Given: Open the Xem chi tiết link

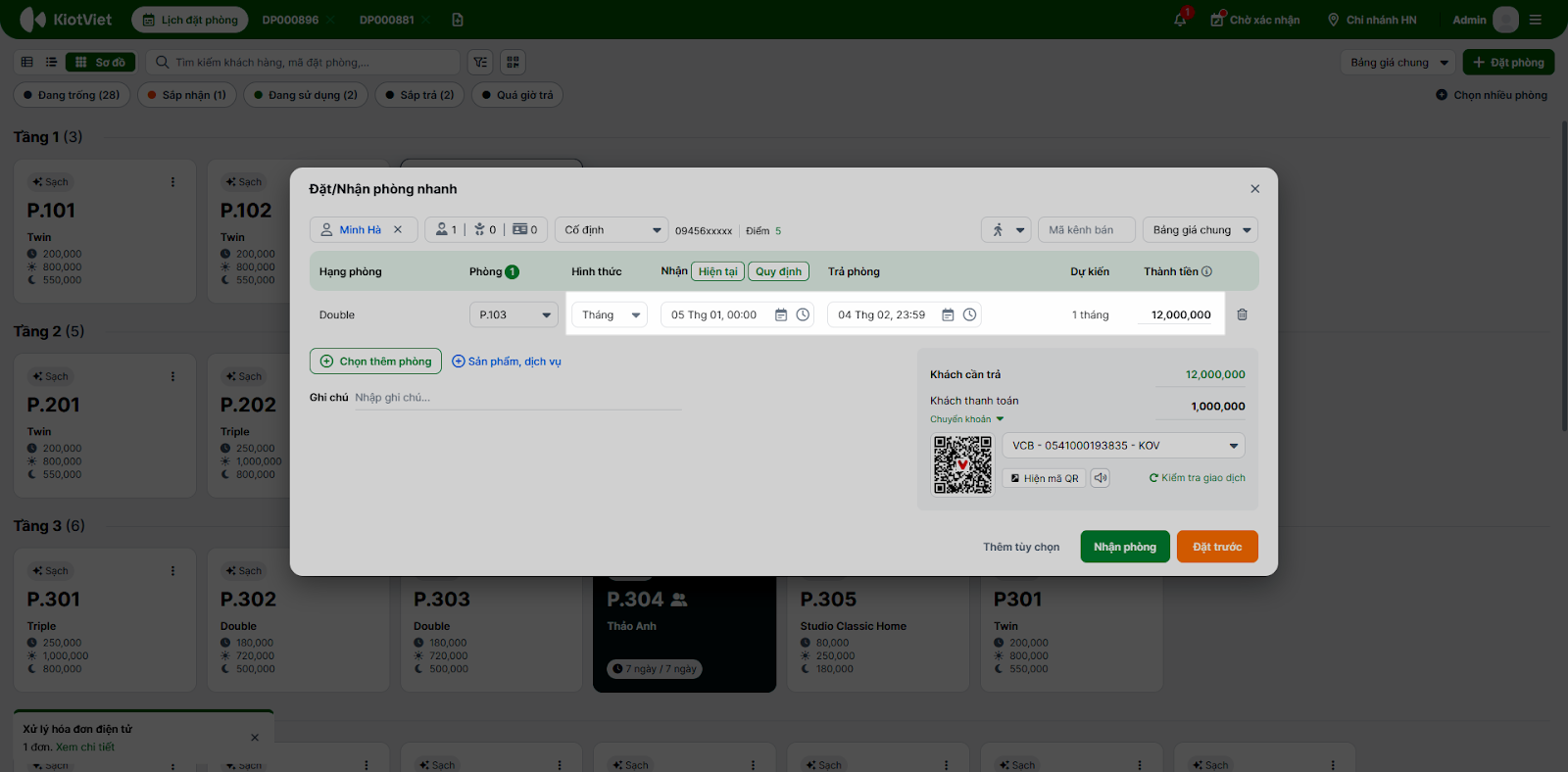Looking at the screenshot, I should 85,747.
